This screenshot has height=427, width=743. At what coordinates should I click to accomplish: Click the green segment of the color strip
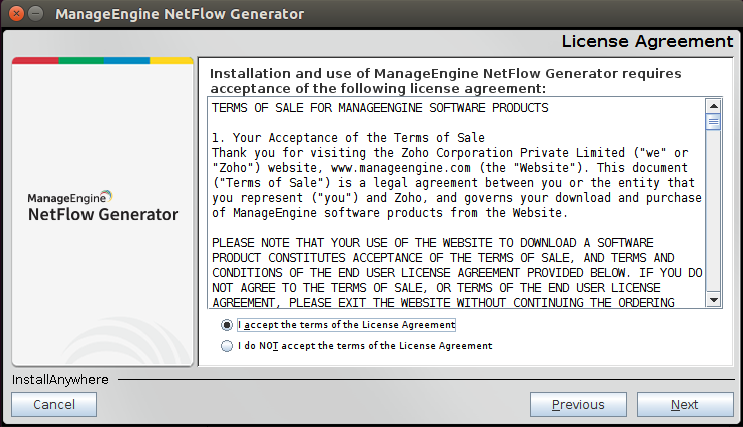click(80, 61)
